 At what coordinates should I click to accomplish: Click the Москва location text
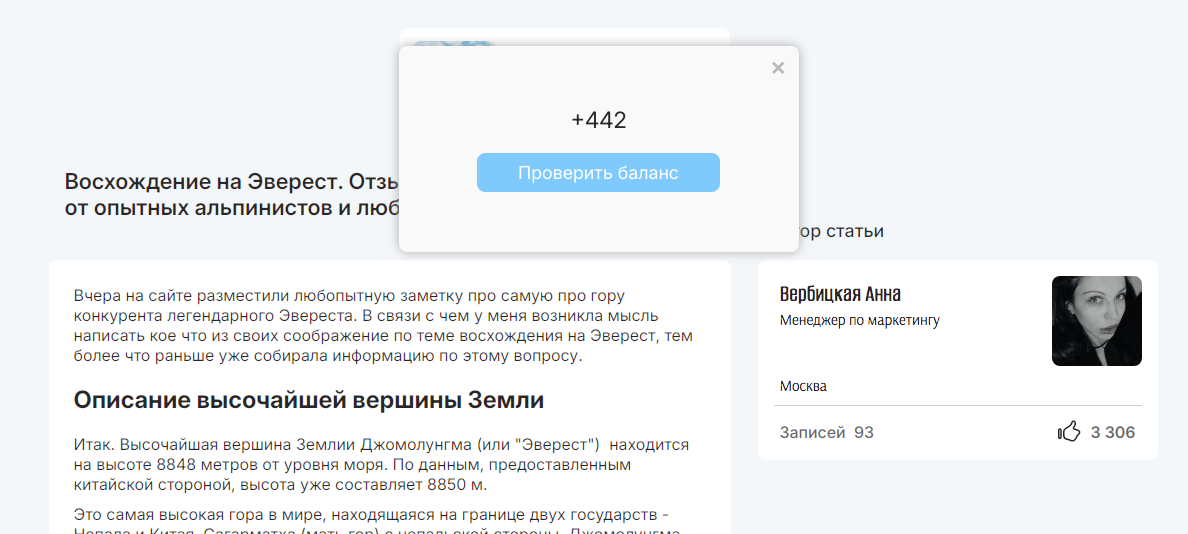point(803,387)
